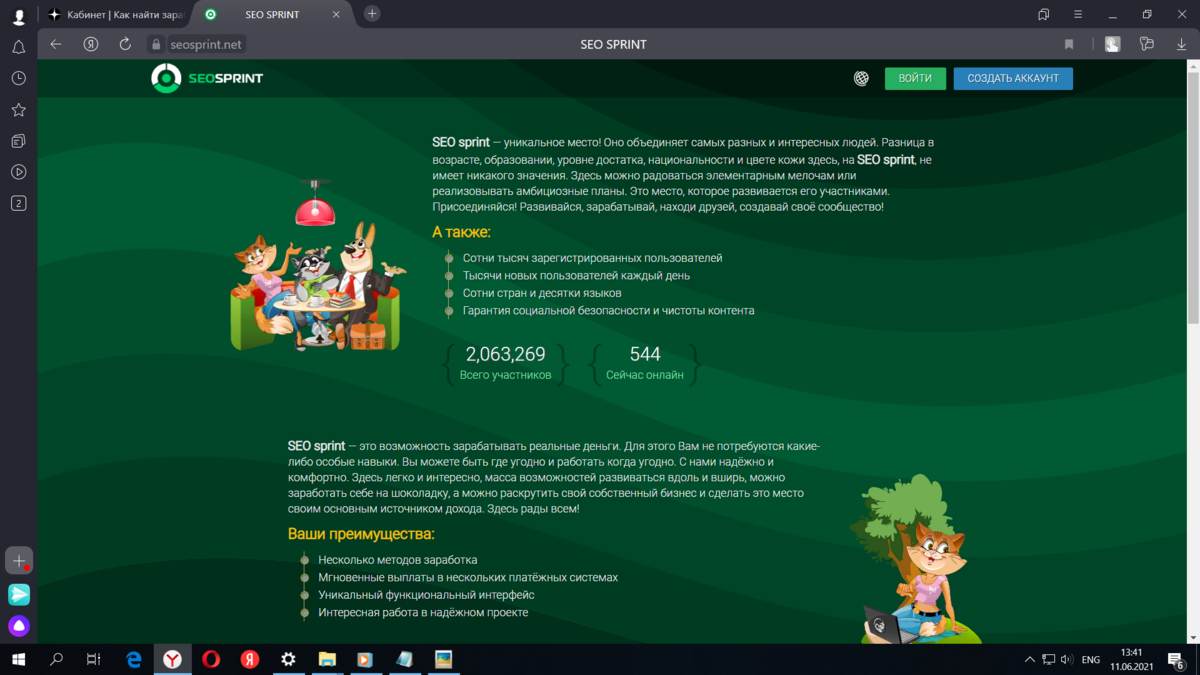
Task: Open the browser hamburger menu
Action: (x=1078, y=14)
